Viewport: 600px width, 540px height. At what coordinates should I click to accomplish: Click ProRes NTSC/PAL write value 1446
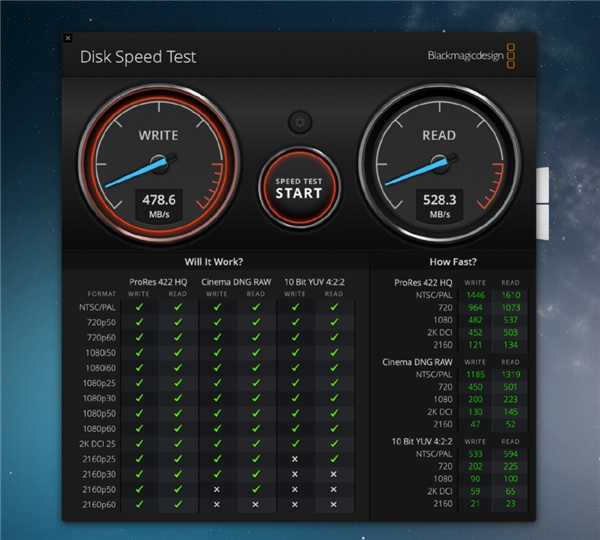[475, 295]
